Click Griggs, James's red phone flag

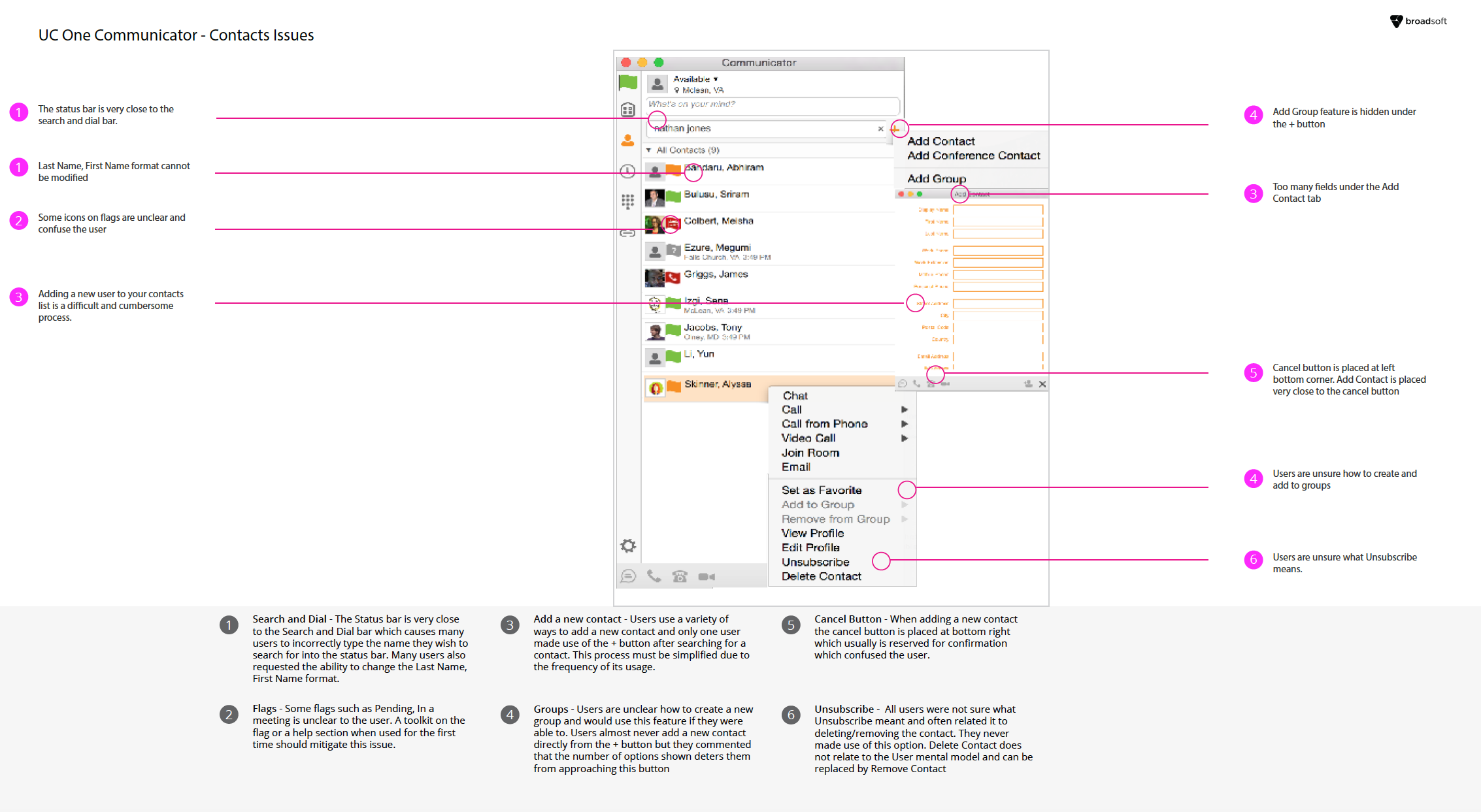click(673, 278)
